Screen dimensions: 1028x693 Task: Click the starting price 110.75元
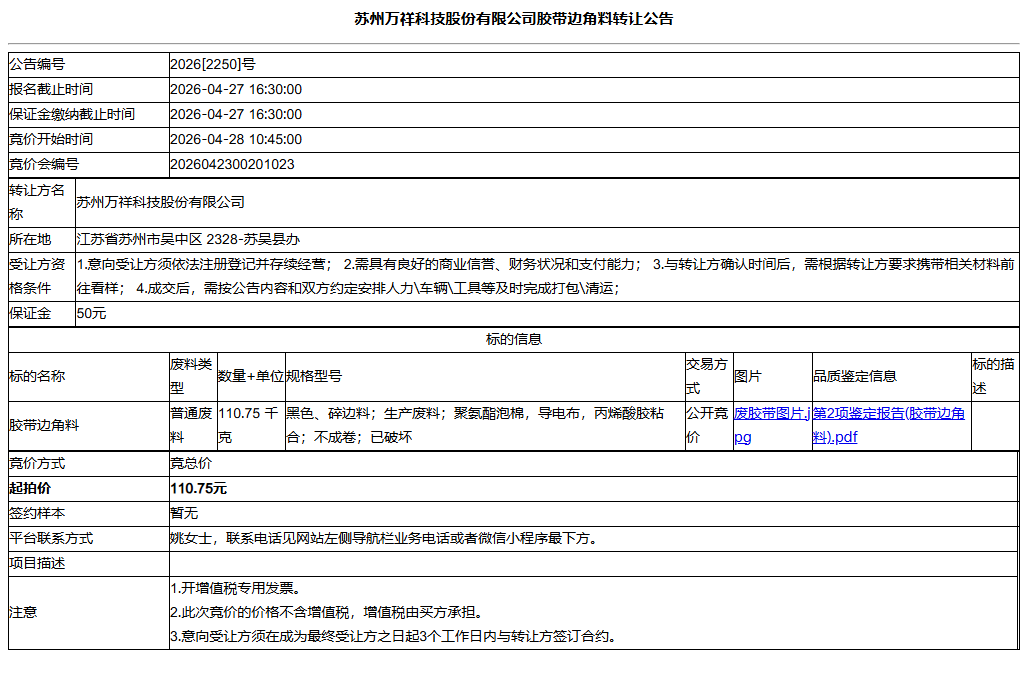[x=198, y=488]
